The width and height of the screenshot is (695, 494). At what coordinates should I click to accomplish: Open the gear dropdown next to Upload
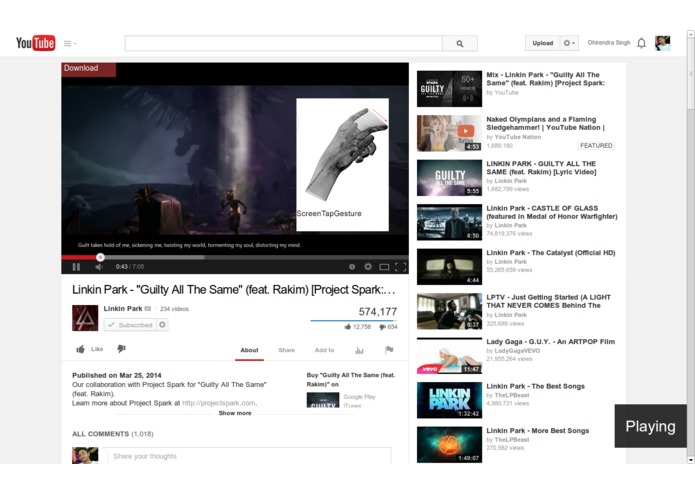tap(569, 43)
